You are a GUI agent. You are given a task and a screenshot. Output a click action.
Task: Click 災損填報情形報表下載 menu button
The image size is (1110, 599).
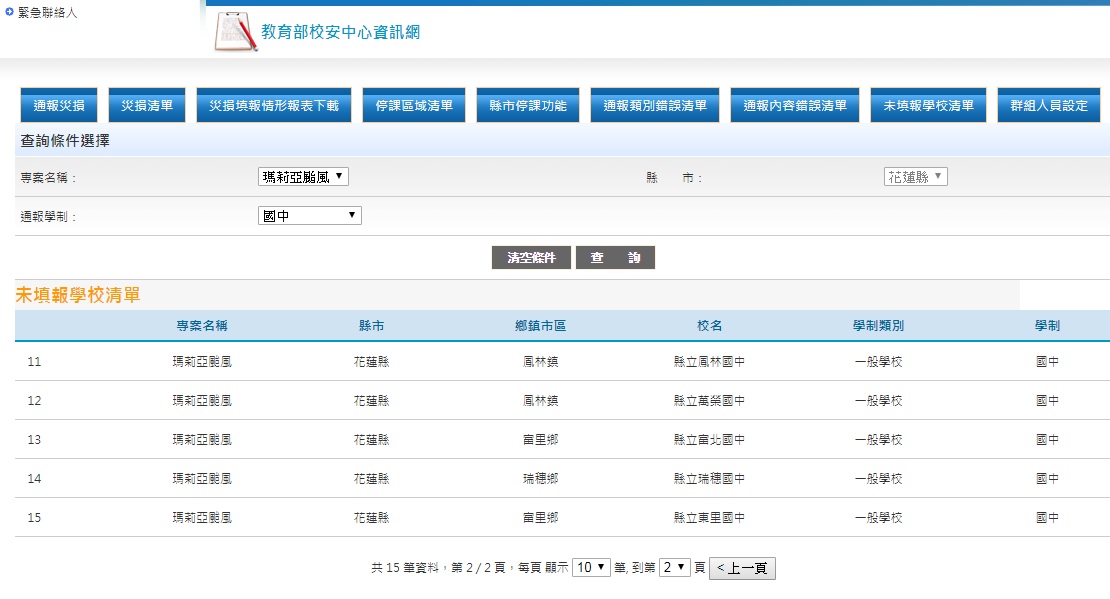[x=273, y=105]
